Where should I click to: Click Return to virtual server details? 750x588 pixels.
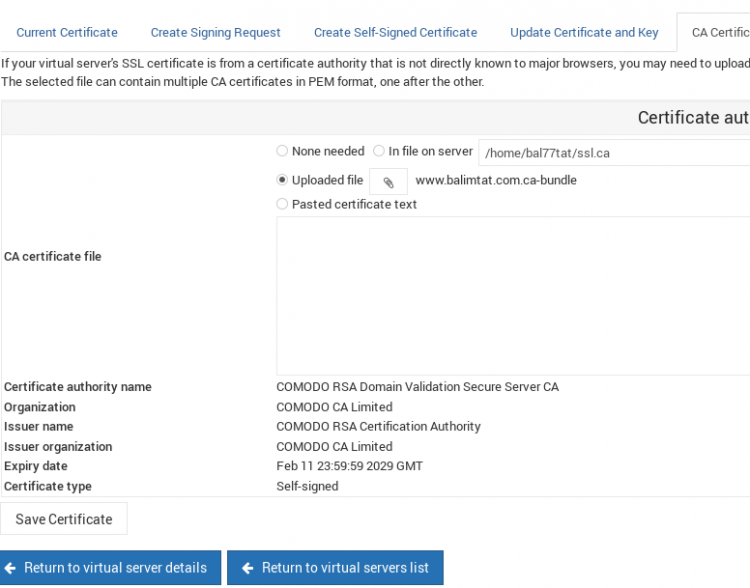click(105, 568)
